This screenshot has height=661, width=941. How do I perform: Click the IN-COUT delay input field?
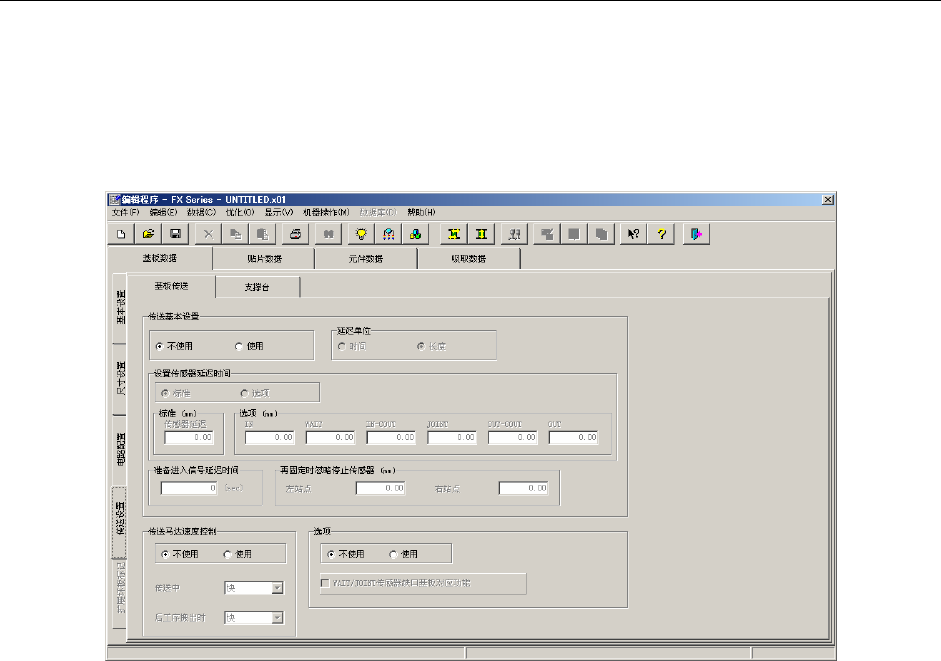click(x=391, y=438)
